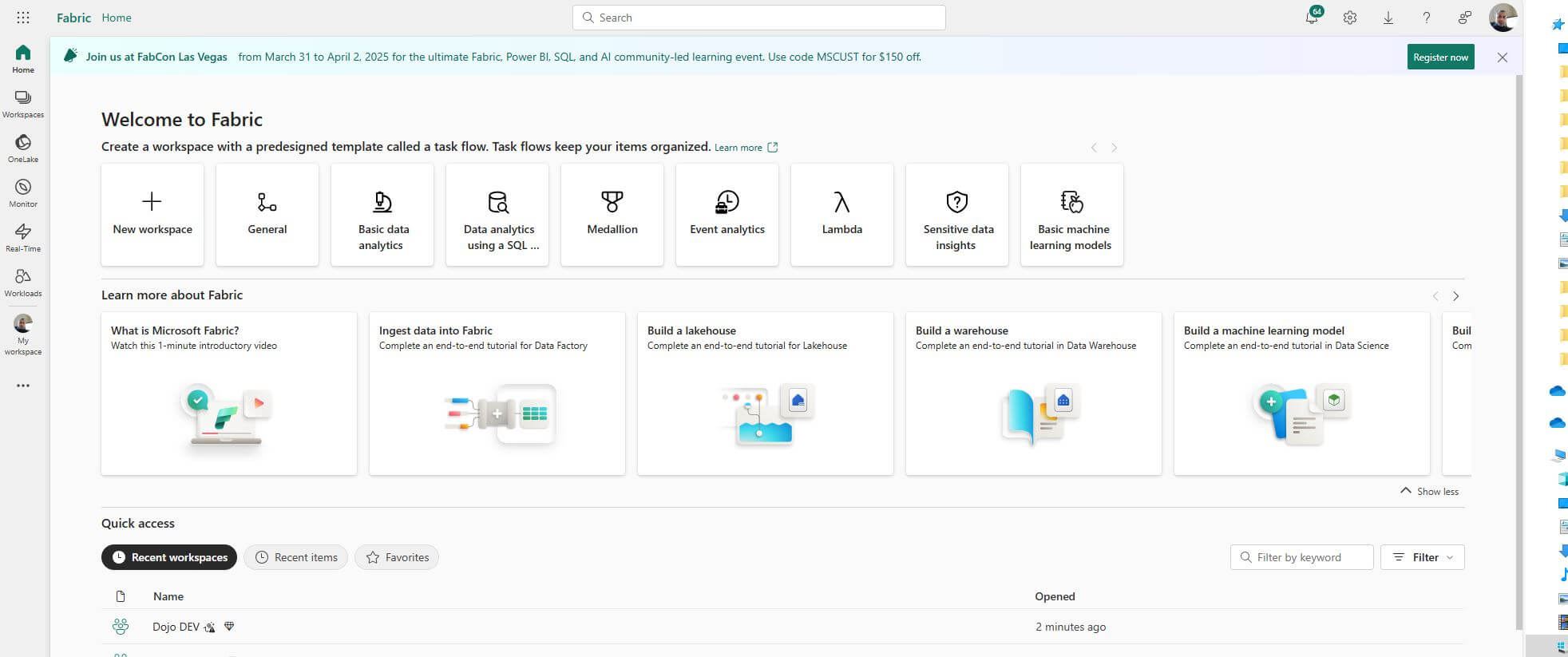Select Recent workspaces tab
The image size is (1568, 657).
point(169,557)
